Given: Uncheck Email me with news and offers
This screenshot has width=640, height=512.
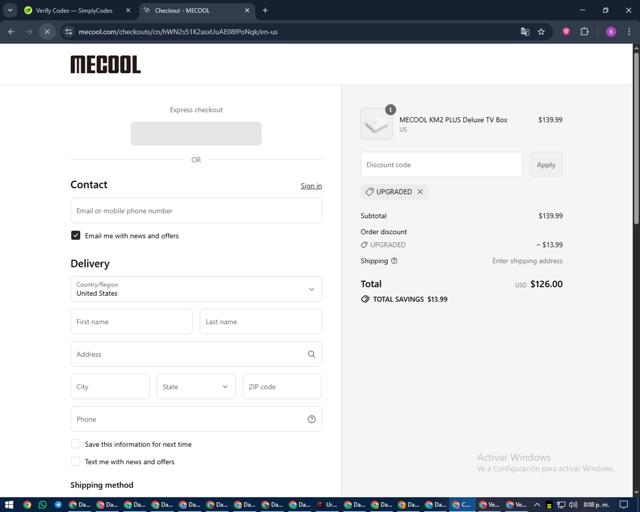Looking at the screenshot, I should click(76, 236).
